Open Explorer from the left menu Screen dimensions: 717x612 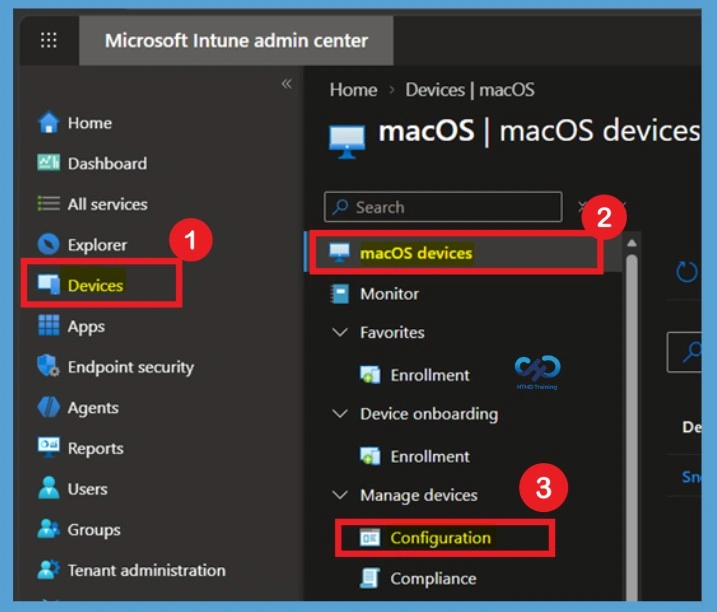click(97, 245)
